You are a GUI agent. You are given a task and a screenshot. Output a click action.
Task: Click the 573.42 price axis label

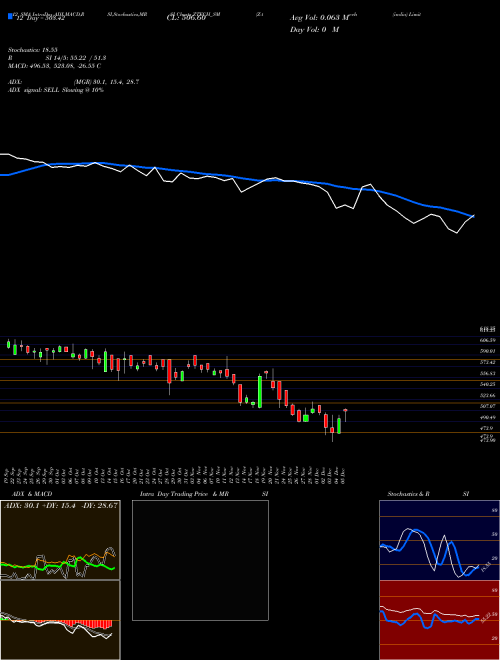(488, 362)
